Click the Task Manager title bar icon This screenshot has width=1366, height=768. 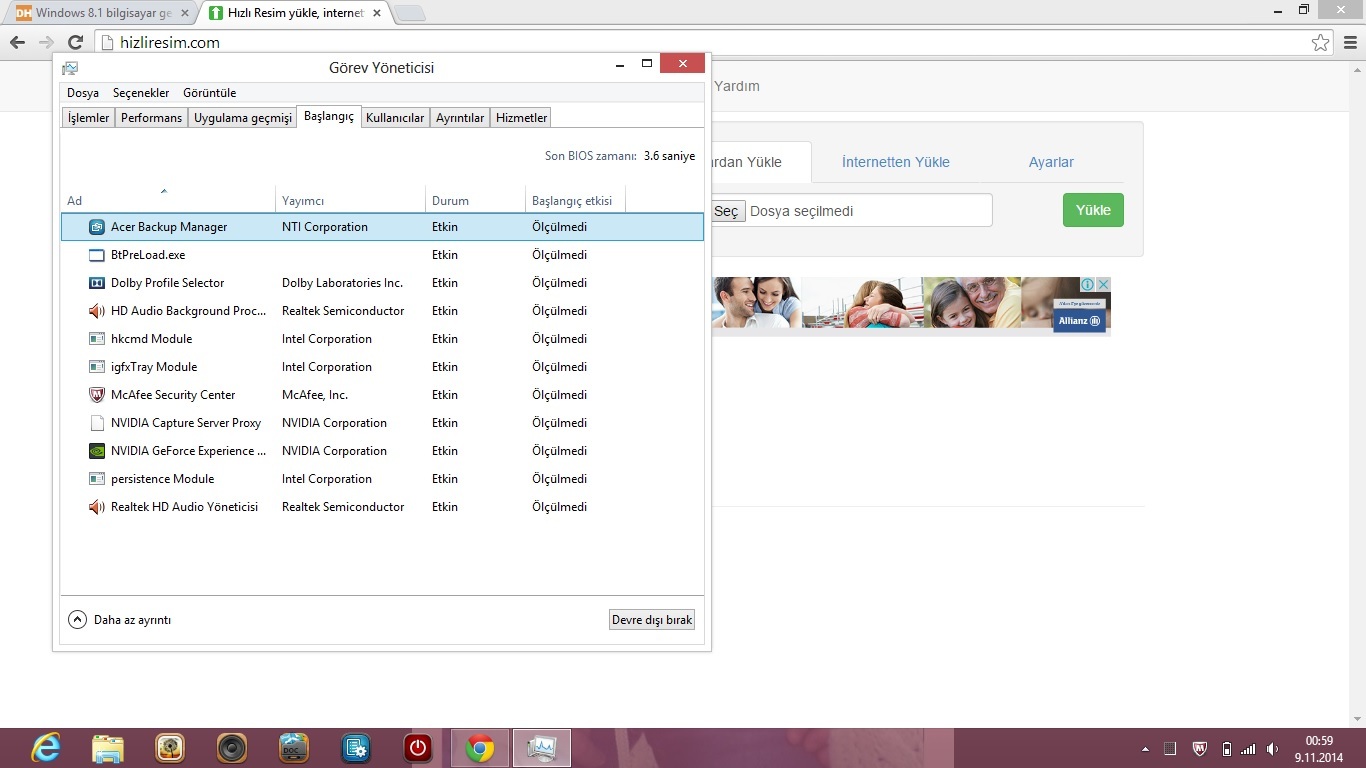tap(70, 68)
